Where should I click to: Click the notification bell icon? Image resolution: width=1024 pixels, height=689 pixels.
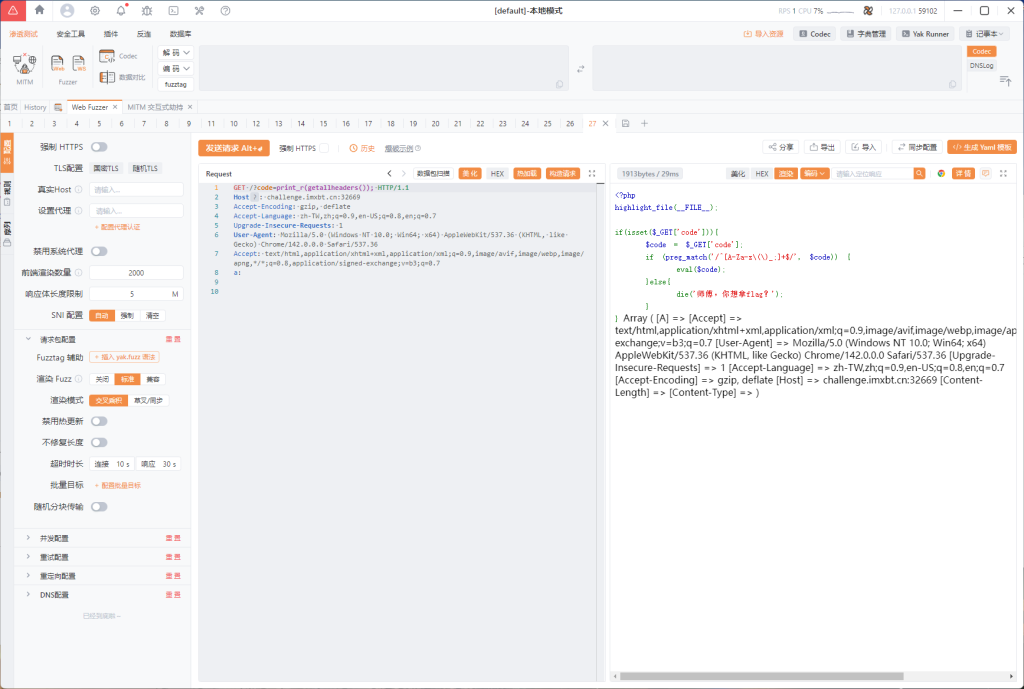coord(121,10)
